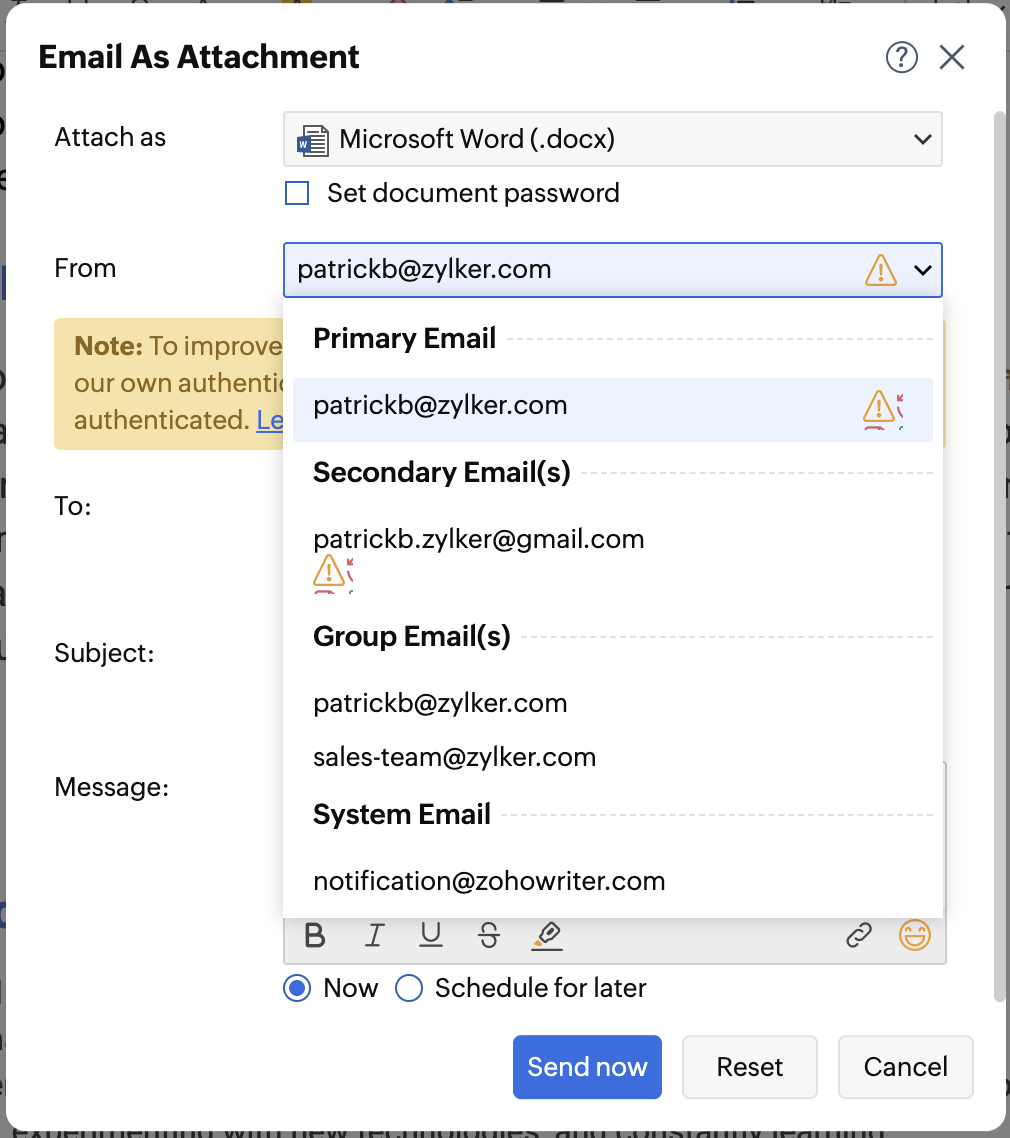
Task: Click the Microsoft Word document icon
Action: pyautogui.click(x=313, y=139)
